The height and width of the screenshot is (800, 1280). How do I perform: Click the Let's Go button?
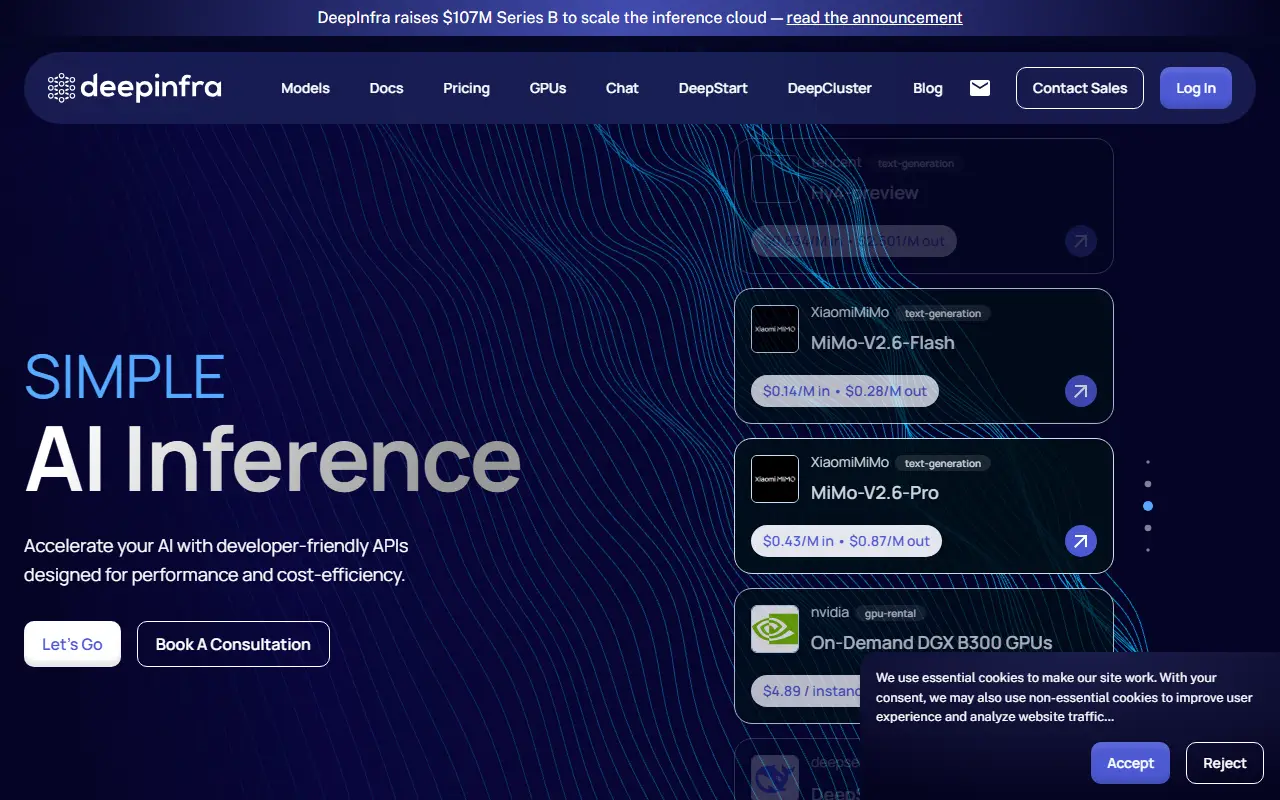[x=72, y=644]
